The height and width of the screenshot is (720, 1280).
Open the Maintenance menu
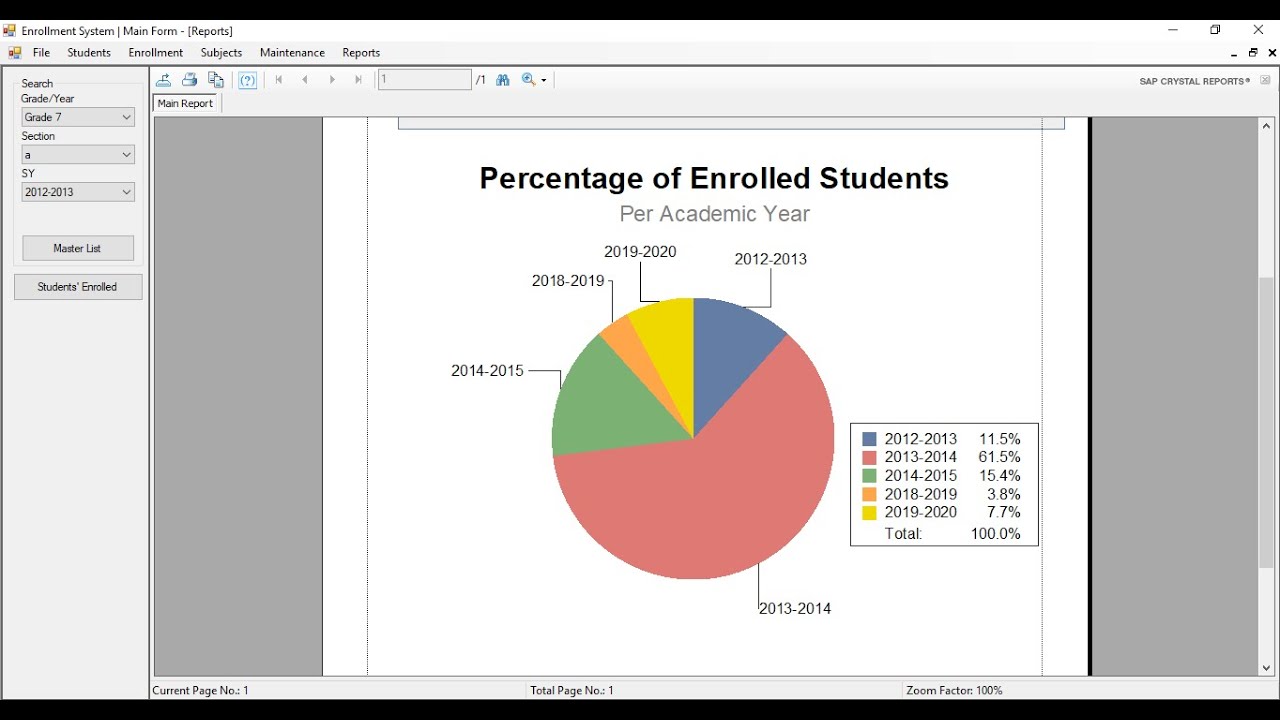click(x=292, y=53)
